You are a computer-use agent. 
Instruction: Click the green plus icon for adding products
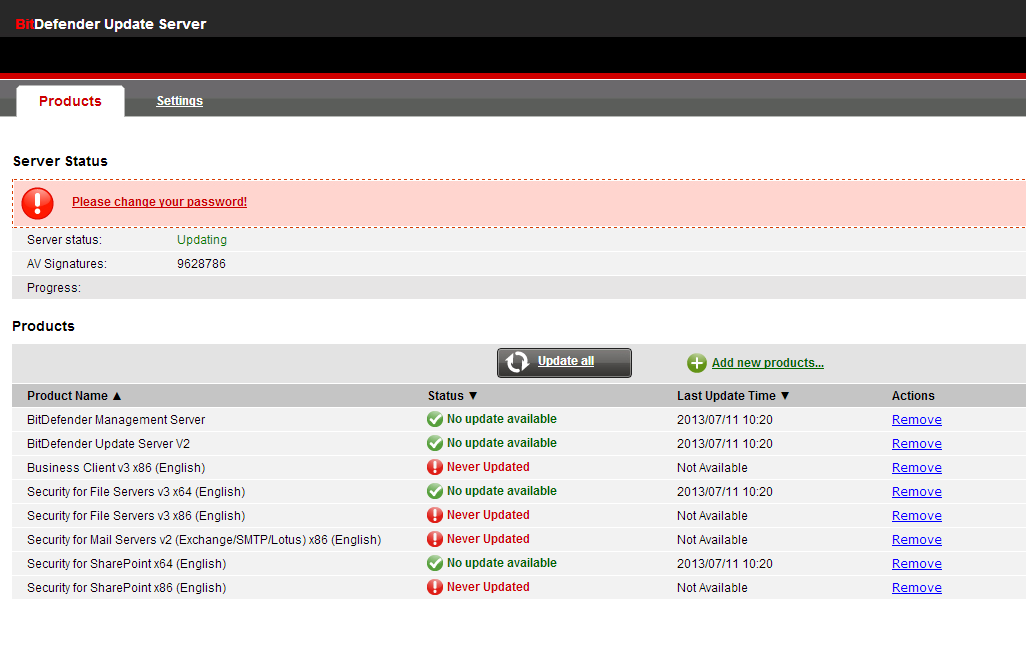(697, 363)
